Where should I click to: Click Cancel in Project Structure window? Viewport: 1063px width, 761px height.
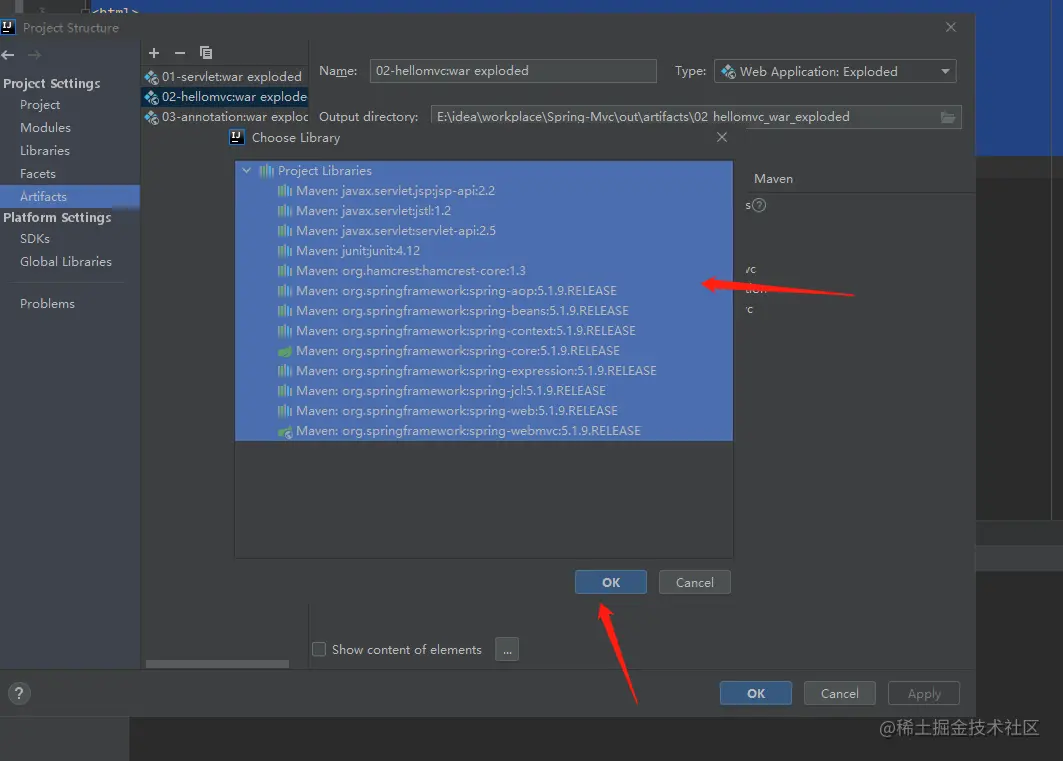(x=840, y=693)
